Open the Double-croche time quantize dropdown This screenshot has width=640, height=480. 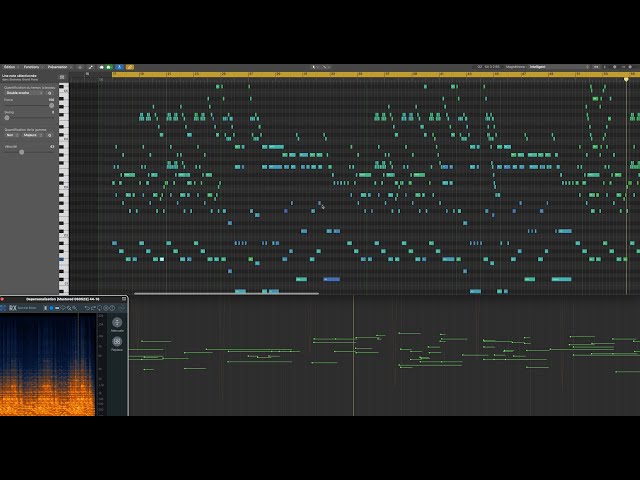point(24,93)
